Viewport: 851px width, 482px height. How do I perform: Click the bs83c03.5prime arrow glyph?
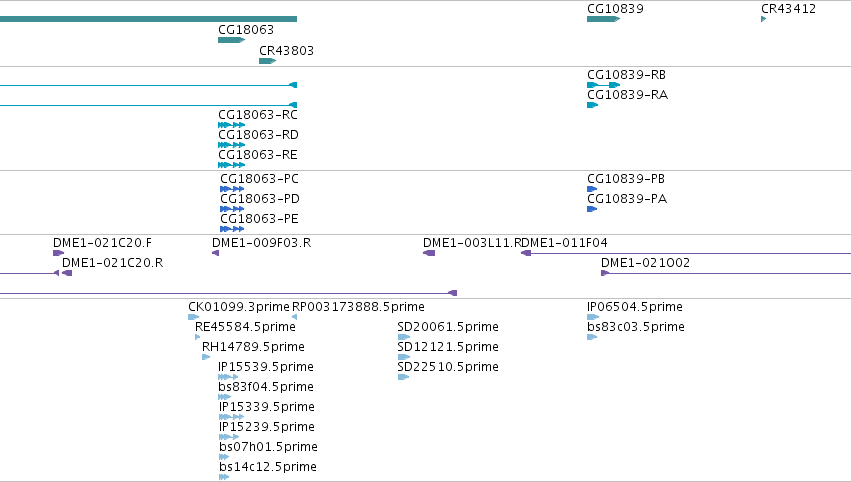pyautogui.click(x=592, y=337)
